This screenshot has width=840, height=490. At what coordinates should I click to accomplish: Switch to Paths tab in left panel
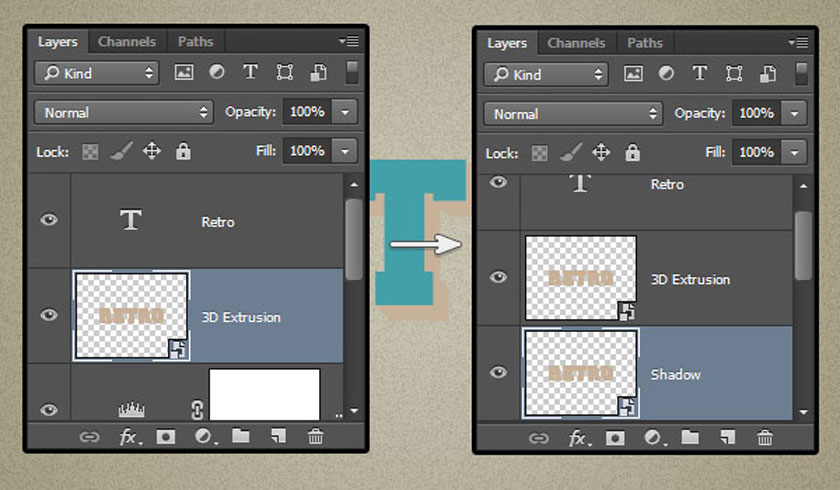[x=196, y=42]
